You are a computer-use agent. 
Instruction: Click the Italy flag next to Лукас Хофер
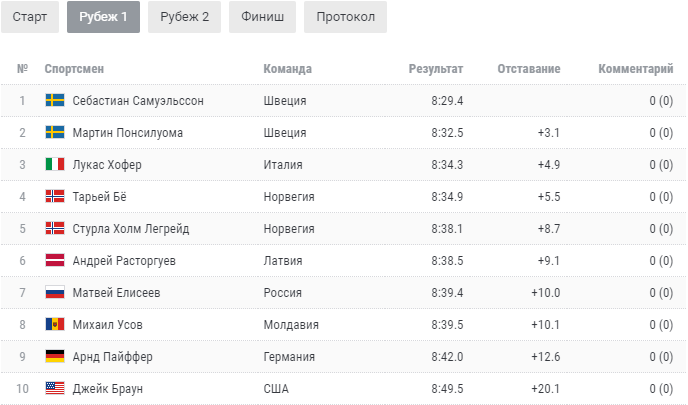[55, 165]
